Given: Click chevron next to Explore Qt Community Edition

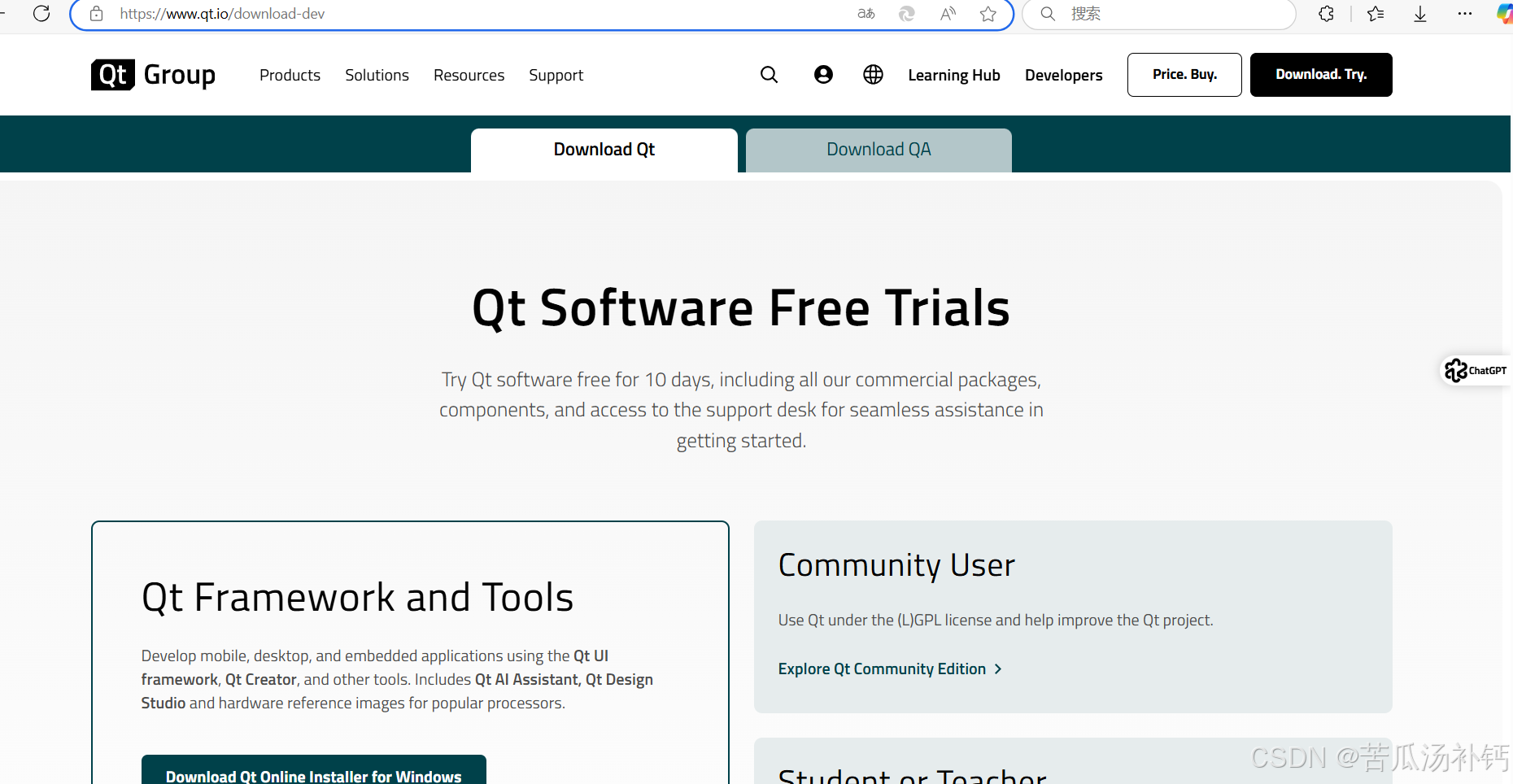Looking at the screenshot, I should (x=998, y=669).
